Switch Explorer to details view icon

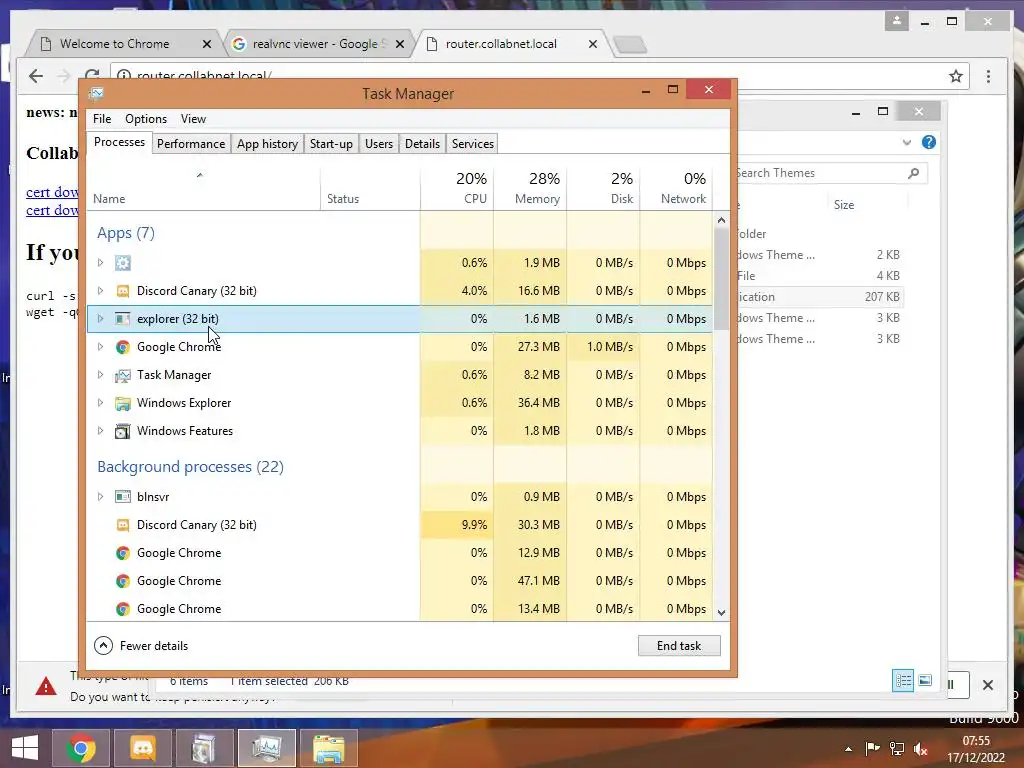(x=903, y=681)
